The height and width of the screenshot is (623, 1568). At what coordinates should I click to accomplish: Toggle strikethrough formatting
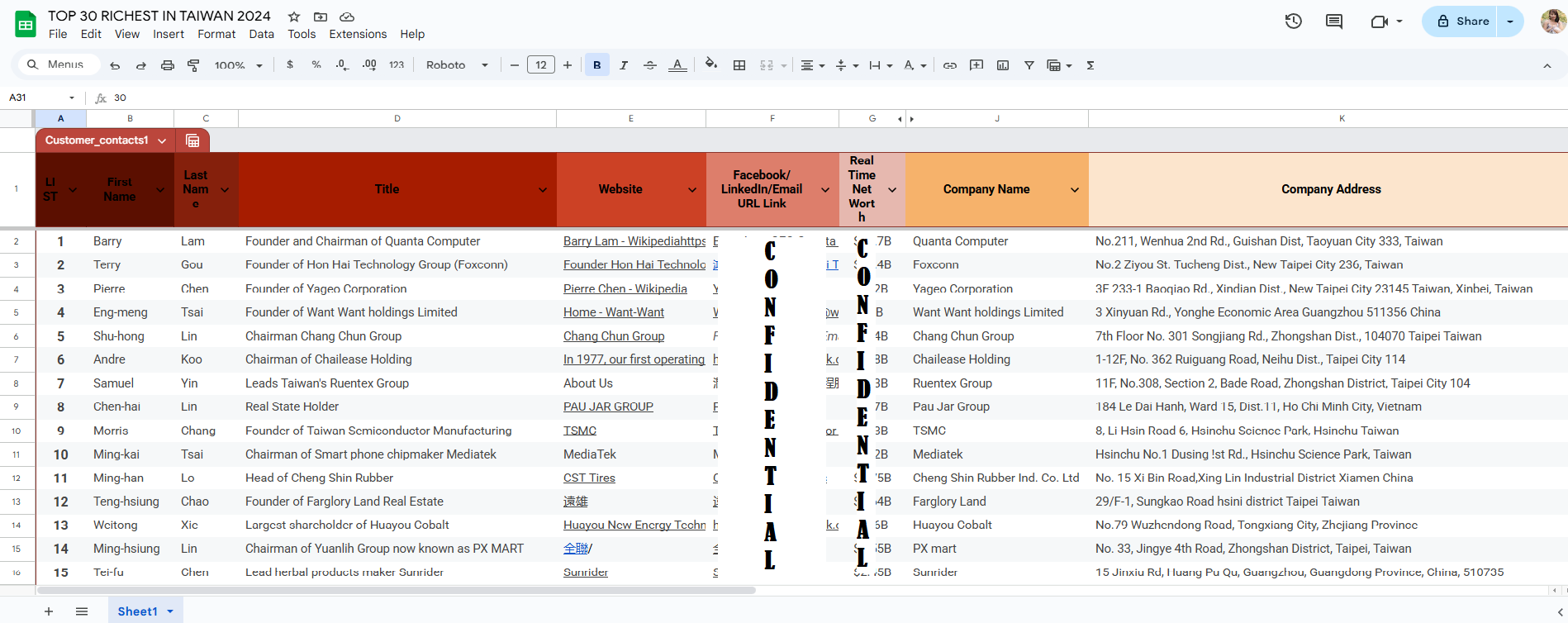click(650, 65)
